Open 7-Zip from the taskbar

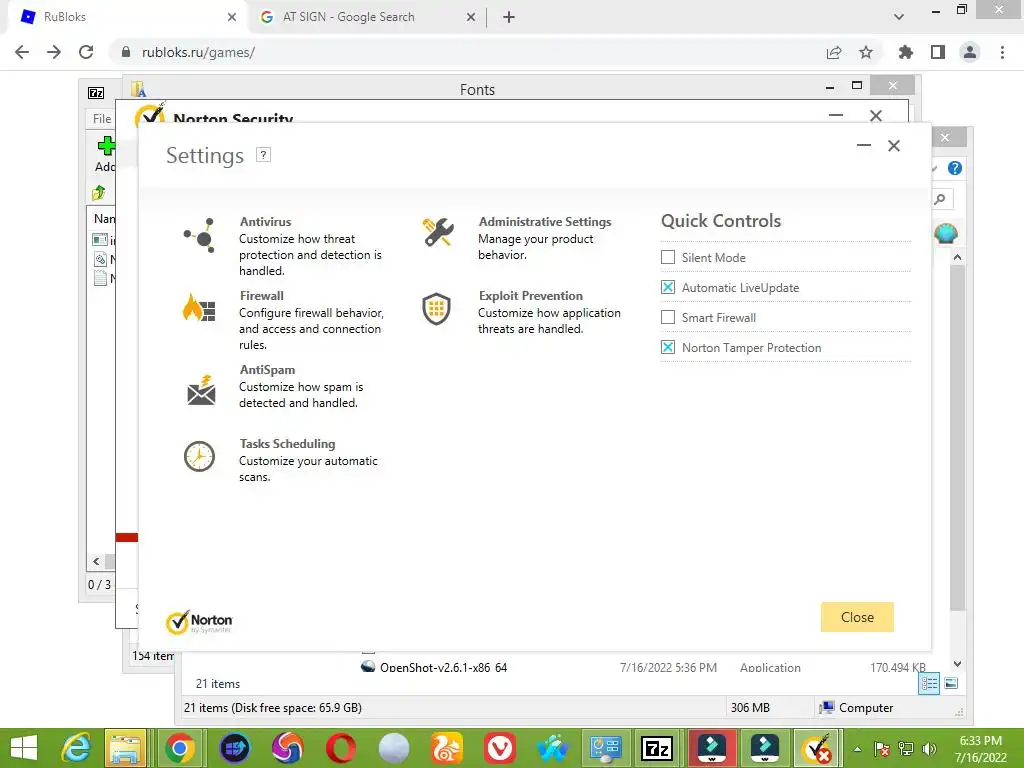pos(658,748)
